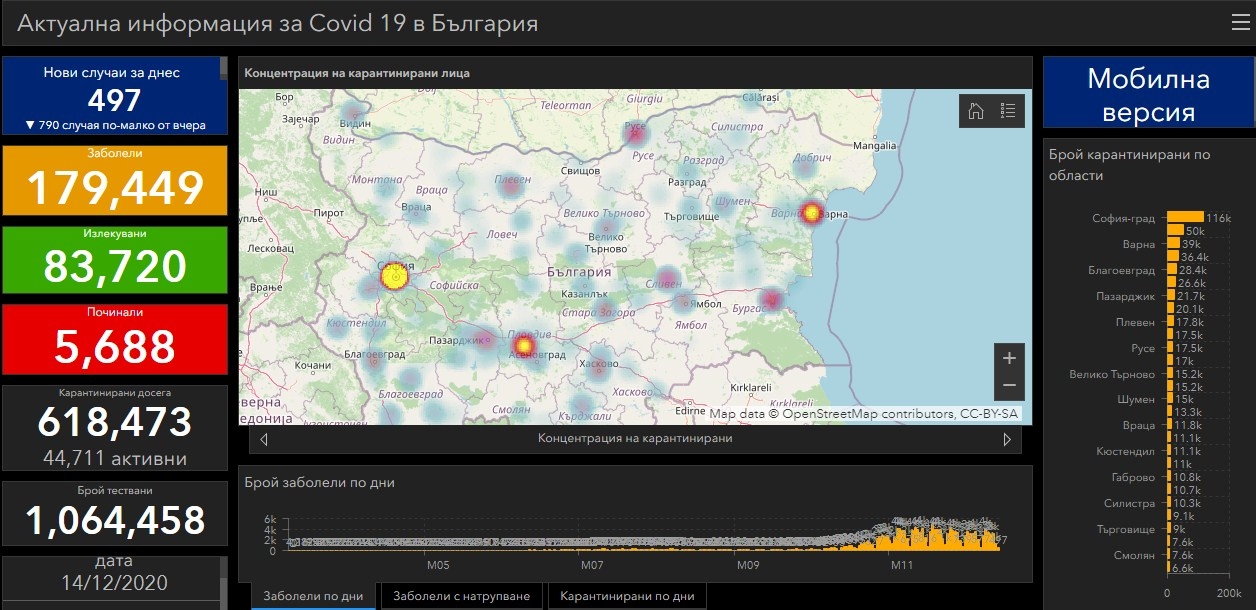Click the red 'Починали' 5,688 card
The width and height of the screenshot is (1256, 610).
pos(115,340)
